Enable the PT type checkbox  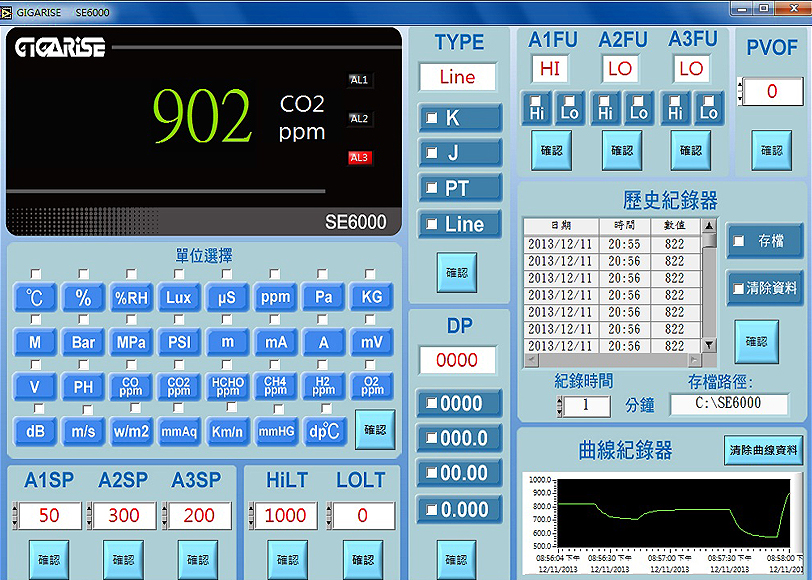[x=431, y=188]
